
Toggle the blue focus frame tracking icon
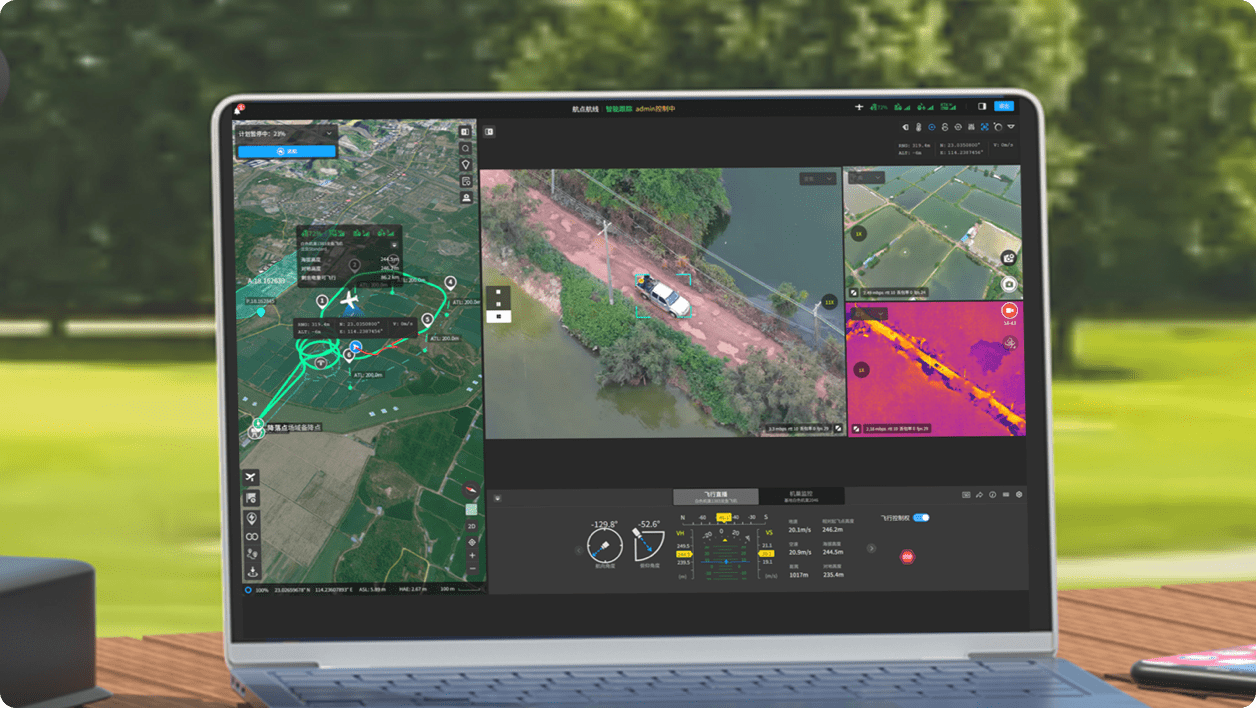[x=984, y=127]
